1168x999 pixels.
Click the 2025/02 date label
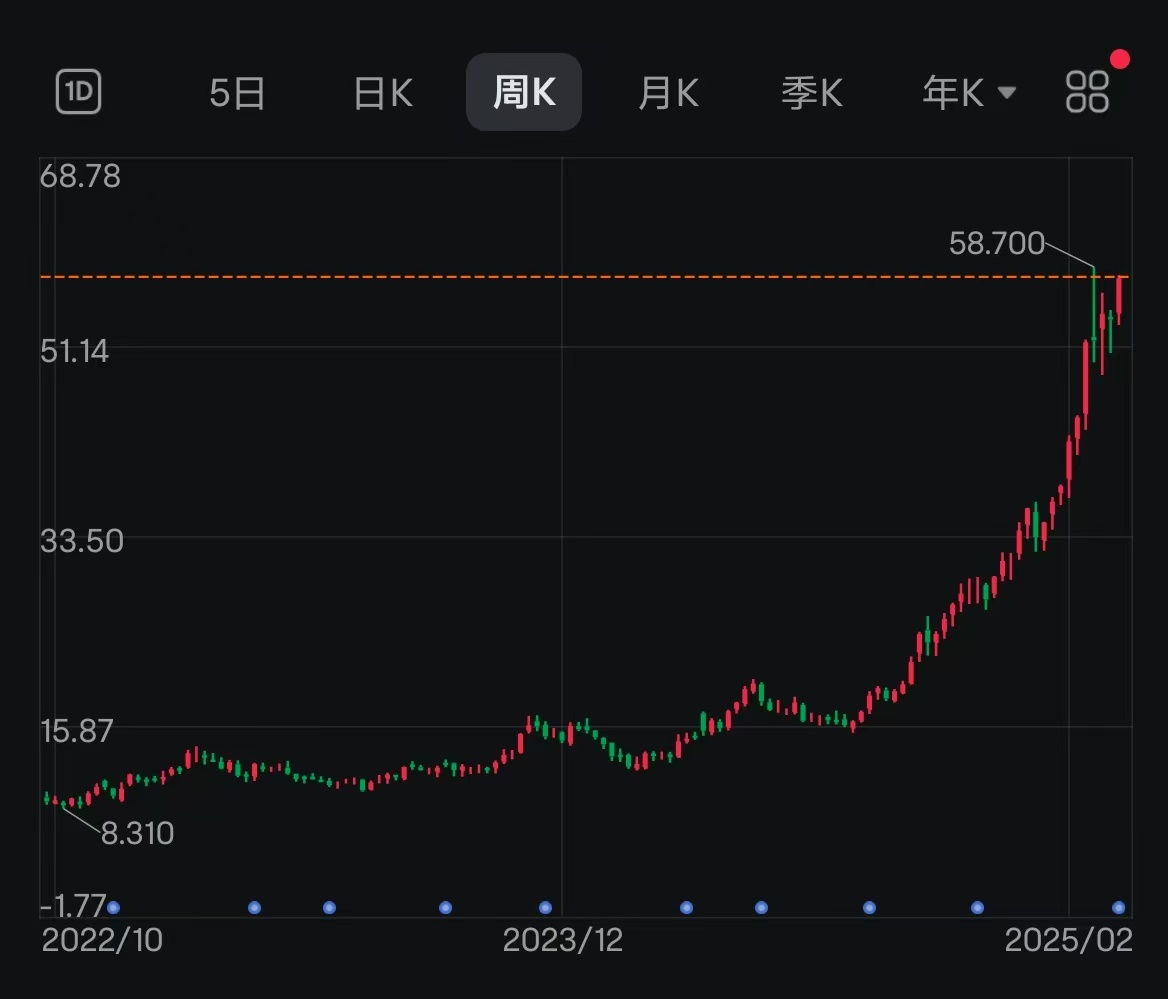pos(1068,940)
